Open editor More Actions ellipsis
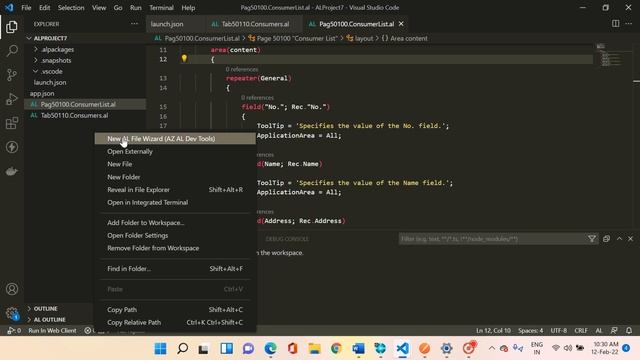Screen dimensions: 640x360 (629, 24)
